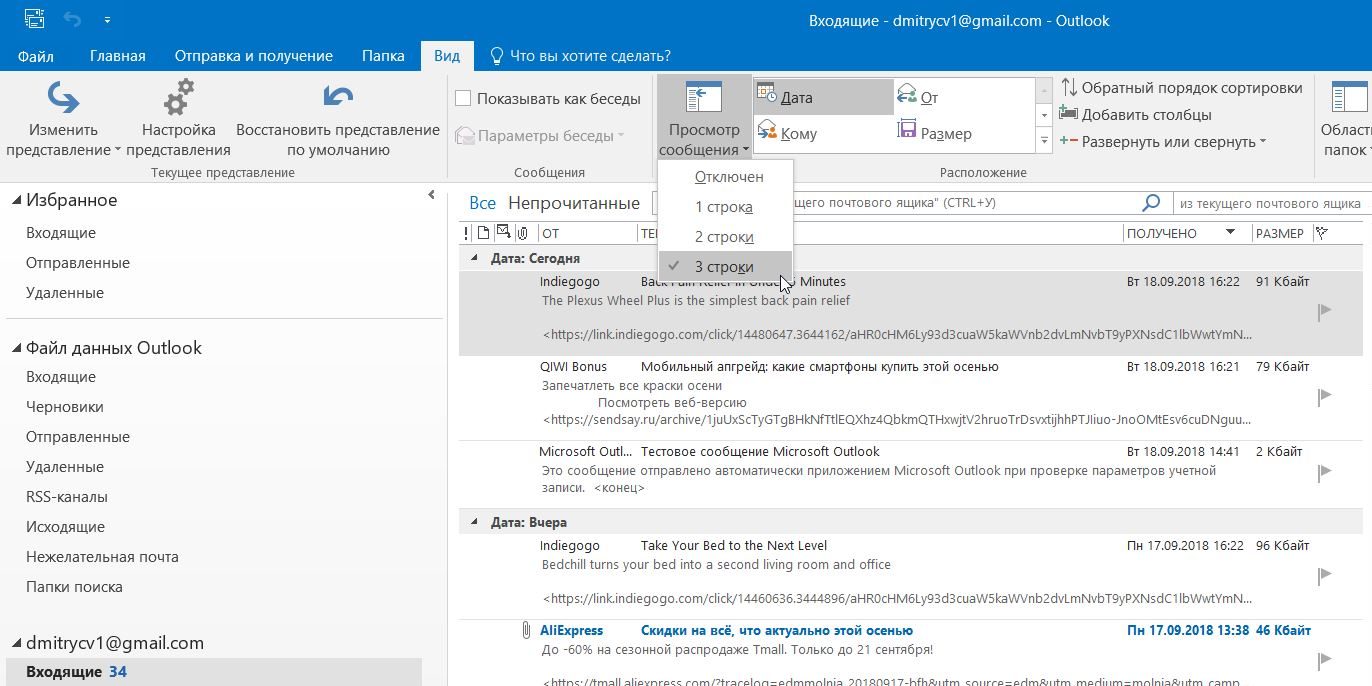The image size is (1372, 686).
Task: Click the Message Preview icon
Action: (704, 98)
